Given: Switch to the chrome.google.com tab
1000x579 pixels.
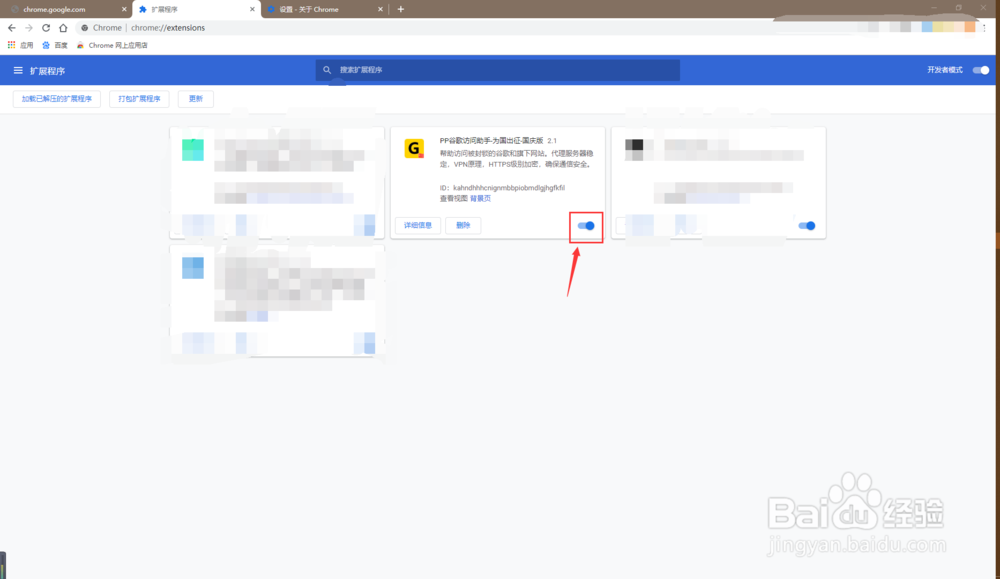Looking at the screenshot, I should pyautogui.click(x=66, y=10).
